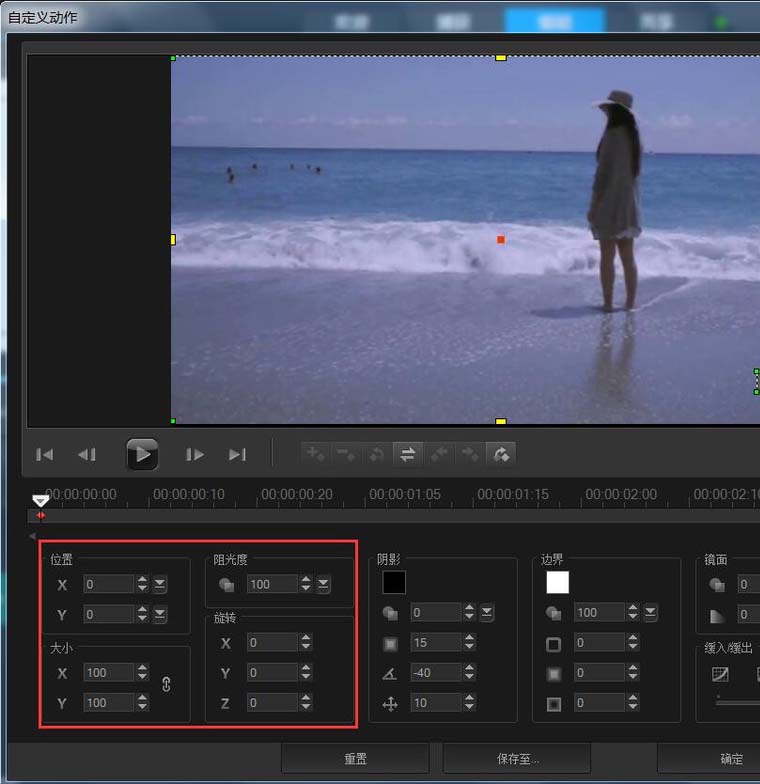Click the move keyframe right icon
This screenshot has height=784, width=760.
(x=470, y=454)
